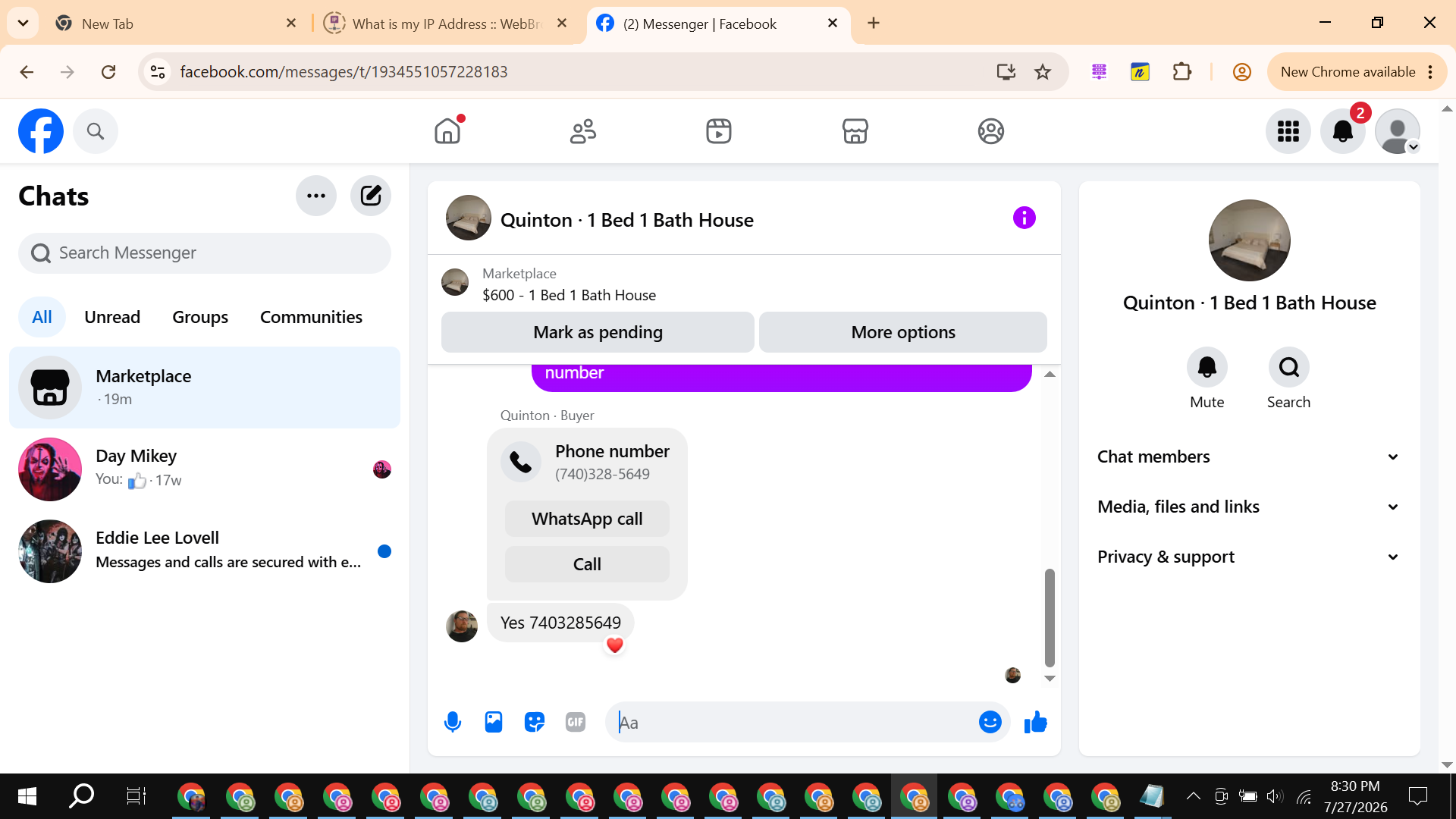This screenshot has width=1456, height=819.
Task: Open the Groups icon in top navigation
Action: (x=990, y=131)
